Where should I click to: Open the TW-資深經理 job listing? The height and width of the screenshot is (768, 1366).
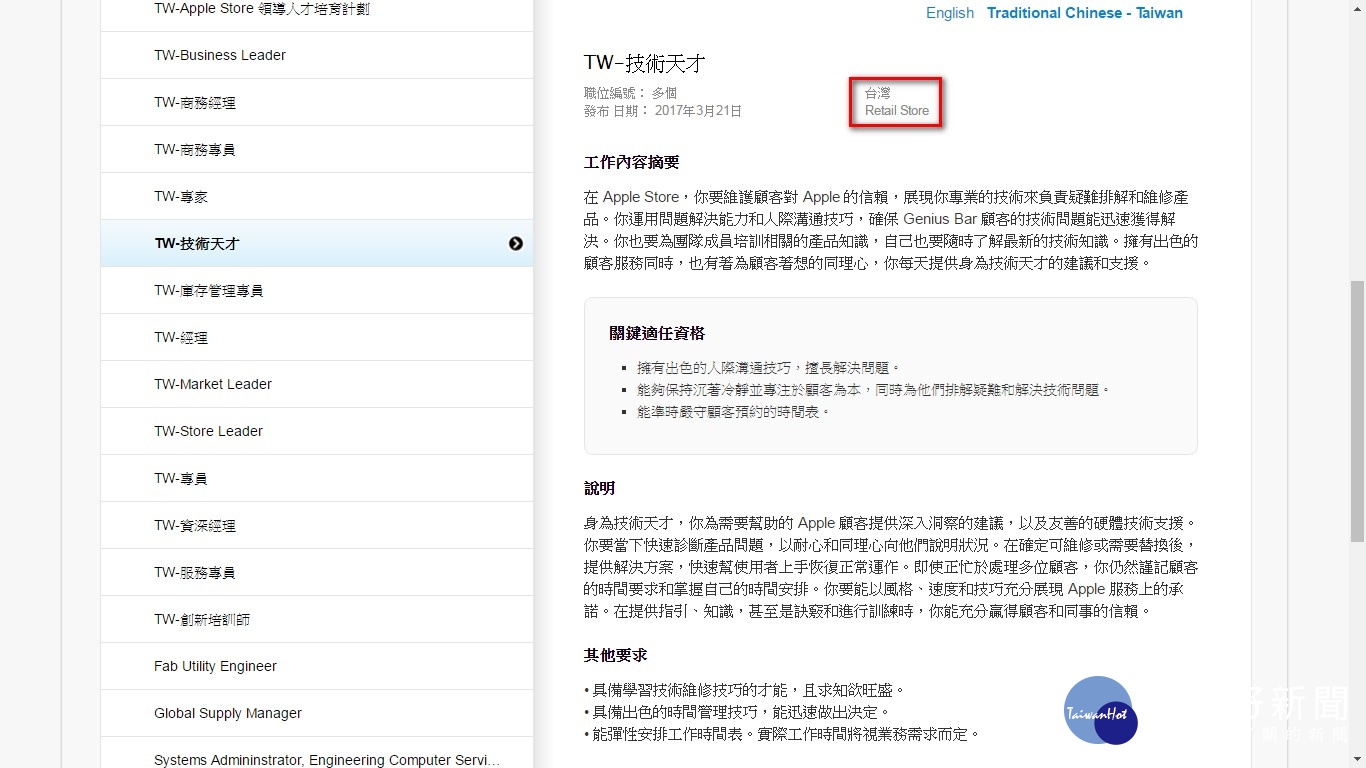point(316,525)
